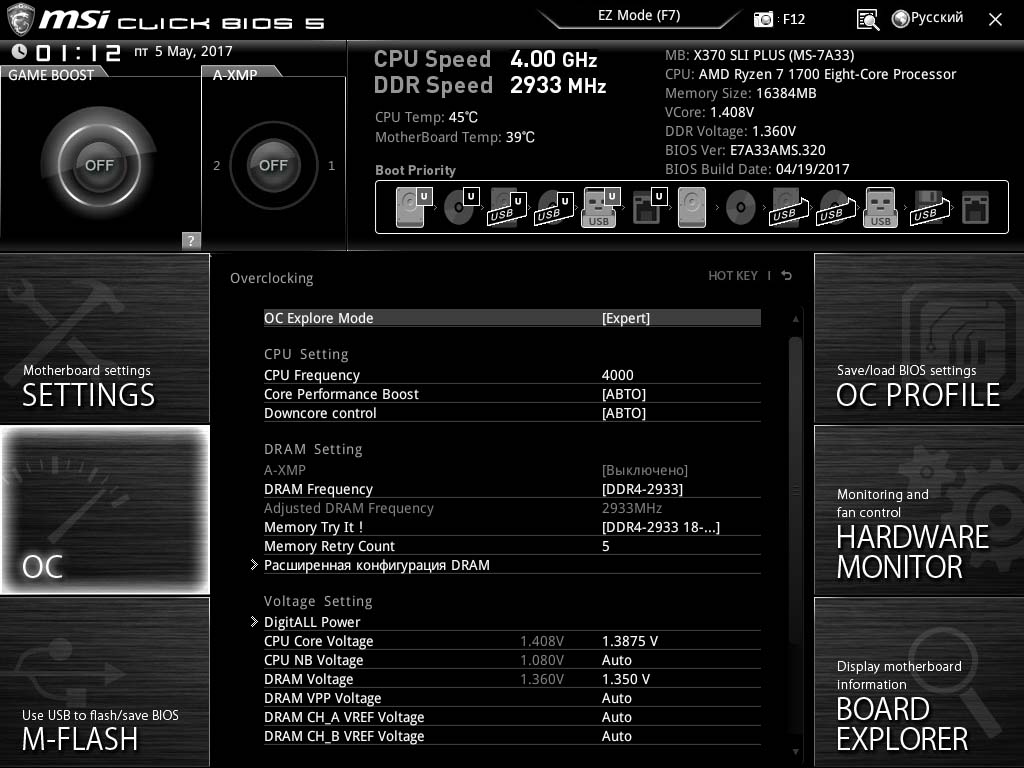Change language via the Русский label
This screenshot has width=1024, height=768.
936,18
